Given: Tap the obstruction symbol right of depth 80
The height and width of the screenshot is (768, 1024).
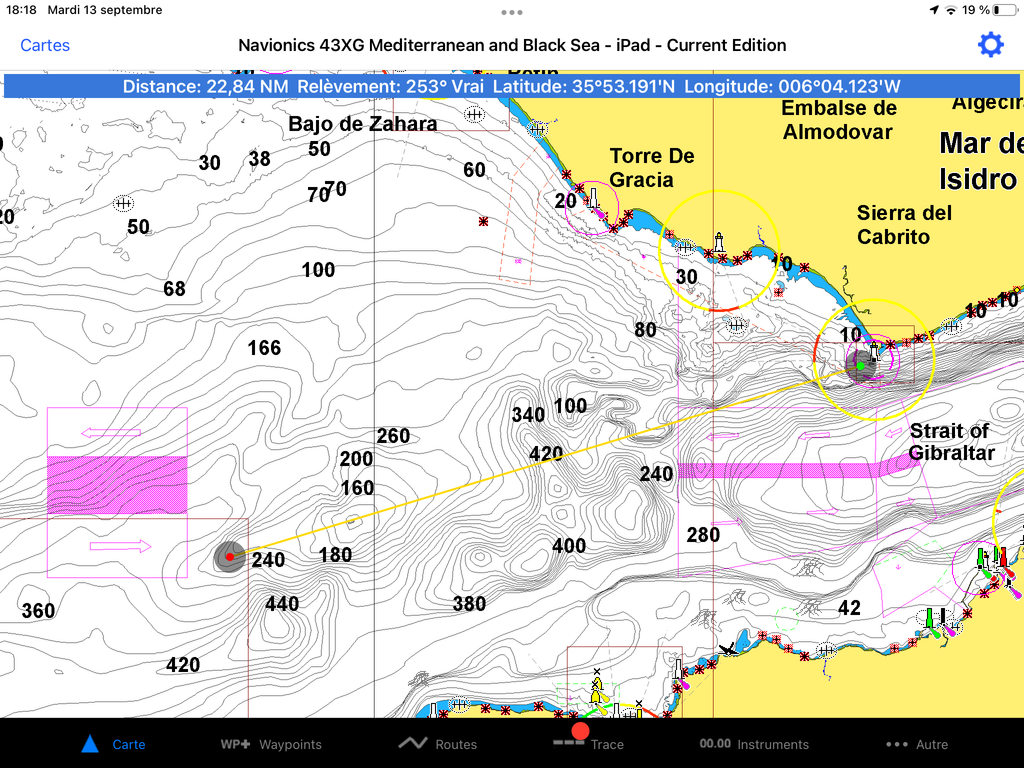Looking at the screenshot, I should (737, 325).
